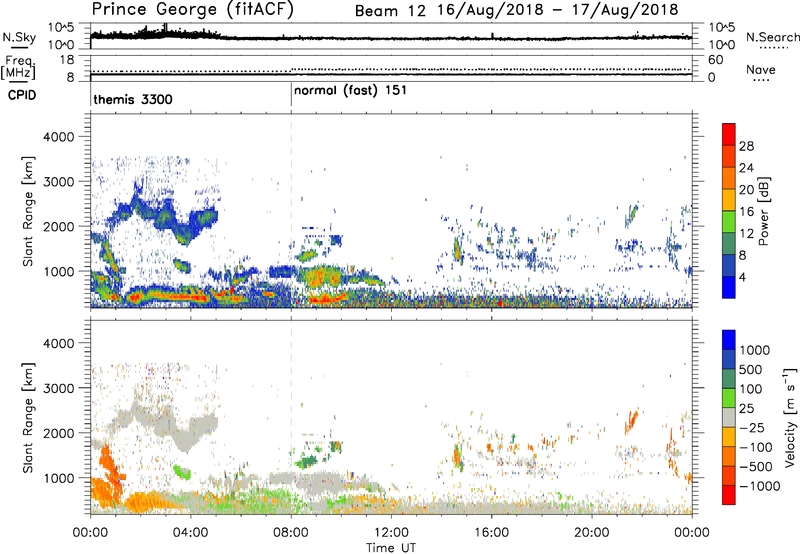Click the Prince George (fitACF) title
This screenshot has width=800, height=554.
coord(193,9)
